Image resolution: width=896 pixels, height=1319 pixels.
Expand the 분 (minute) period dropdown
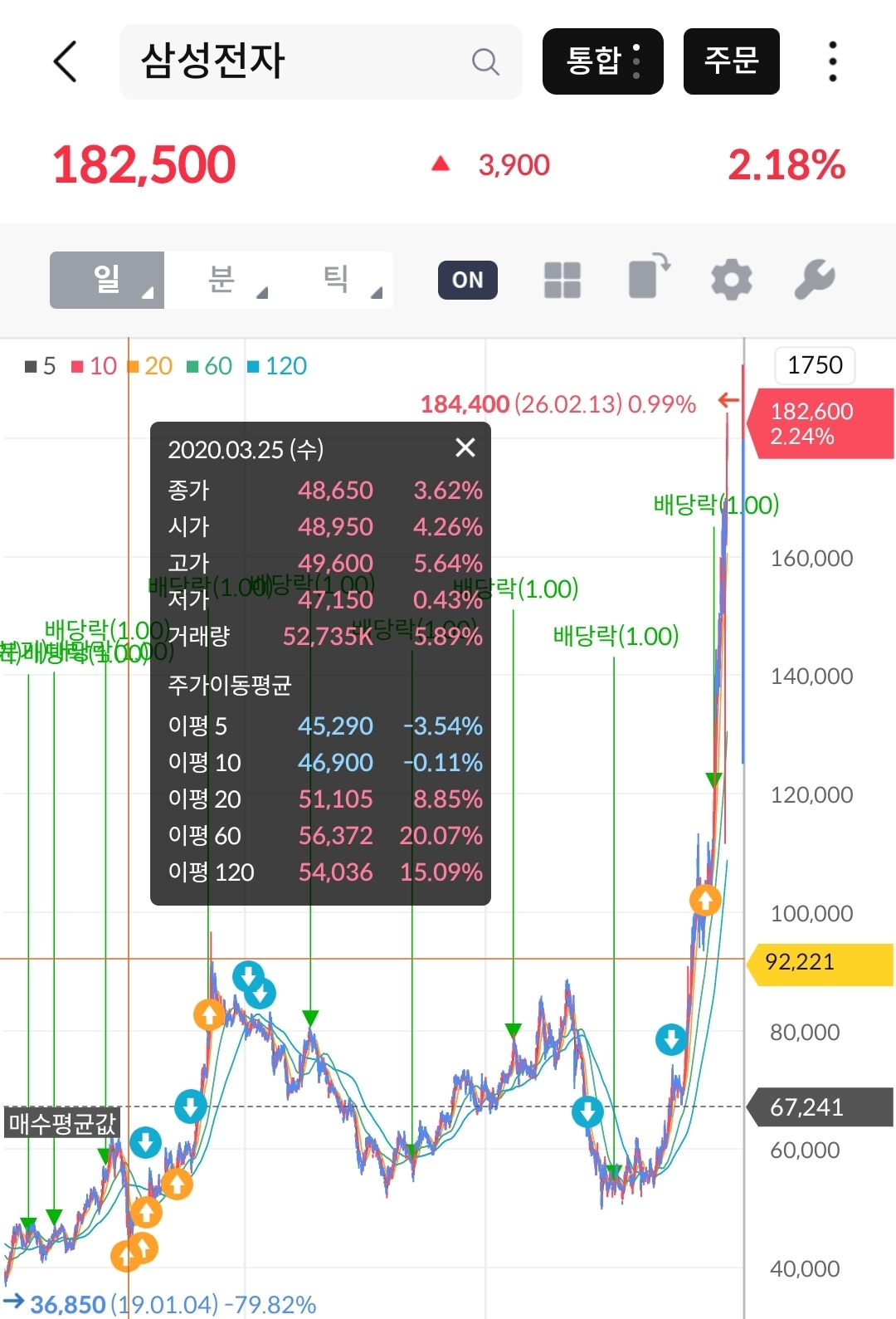222,280
